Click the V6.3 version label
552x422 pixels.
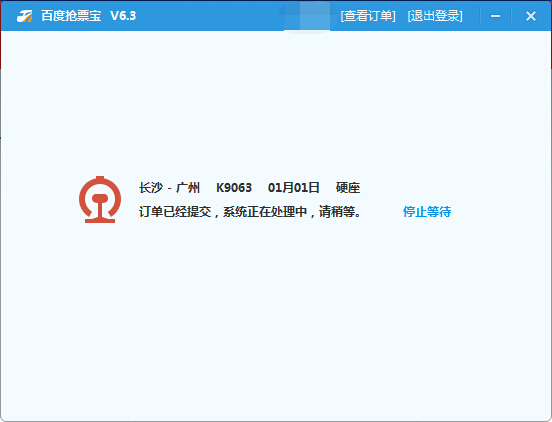point(123,16)
